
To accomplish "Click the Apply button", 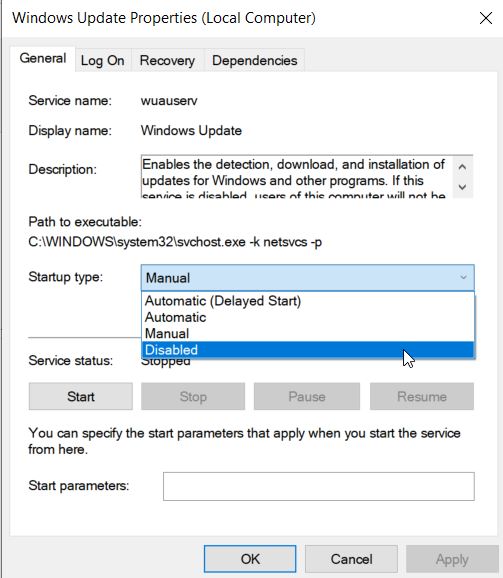I will pyautogui.click(x=452, y=559).
